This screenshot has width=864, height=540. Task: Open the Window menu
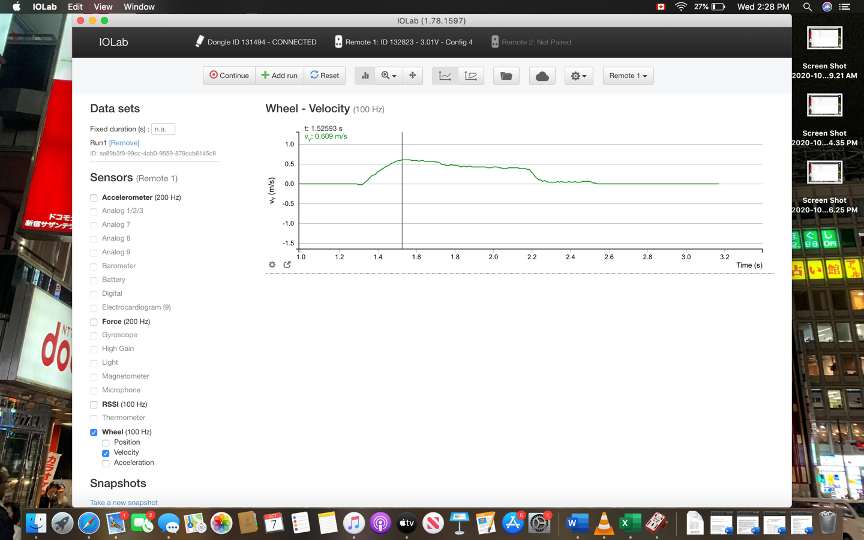(x=139, y=7)
